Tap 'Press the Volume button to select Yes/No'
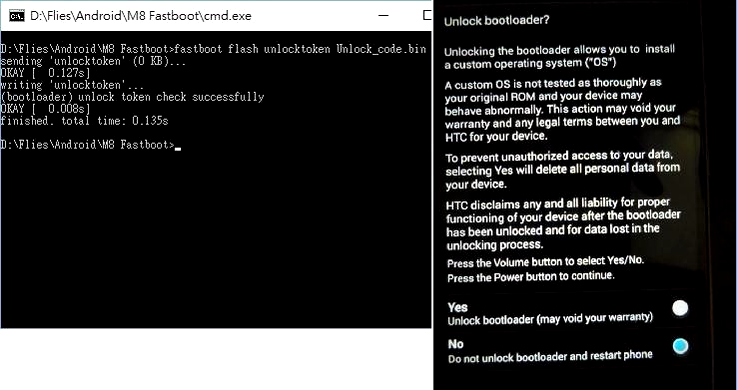This screenshot has height=390, width=737. [x=545, y=262]
